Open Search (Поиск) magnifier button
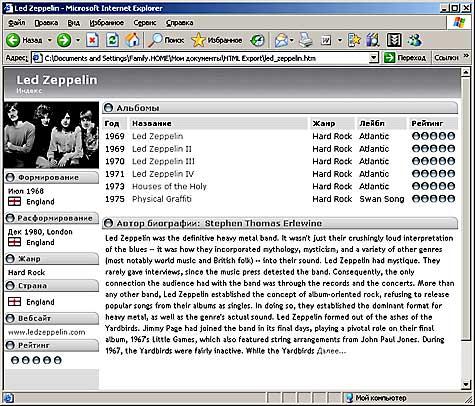This screenshot has height=406, width=475. coord(166,40)
